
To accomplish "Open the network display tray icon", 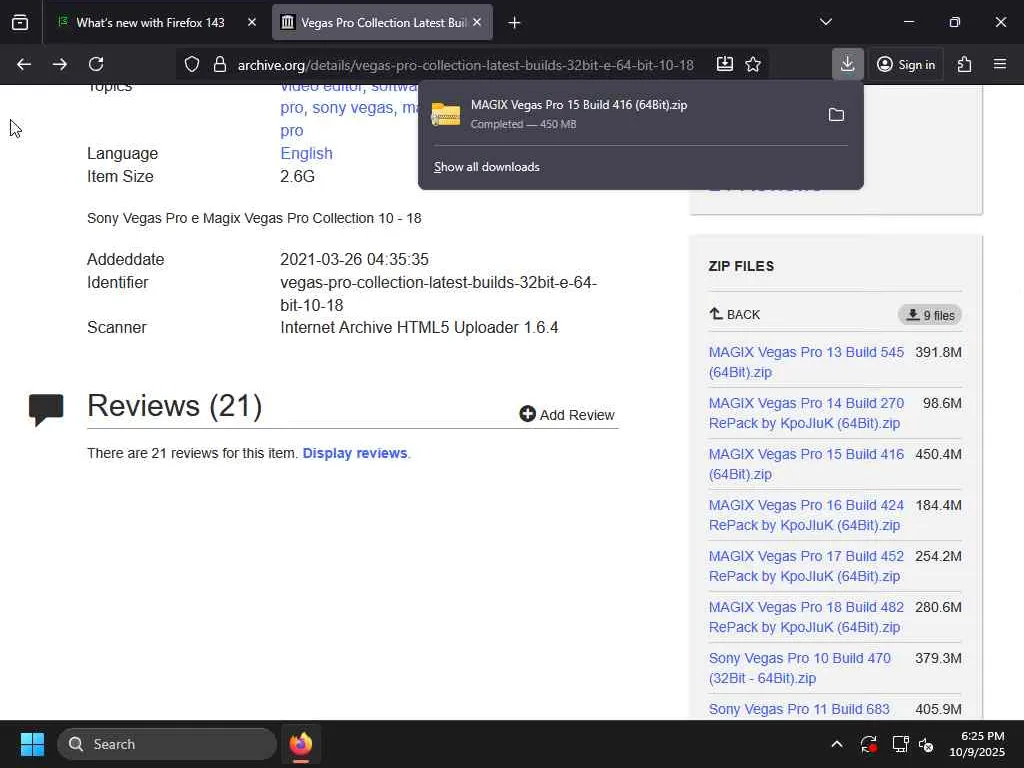I will tap(900, 744).
